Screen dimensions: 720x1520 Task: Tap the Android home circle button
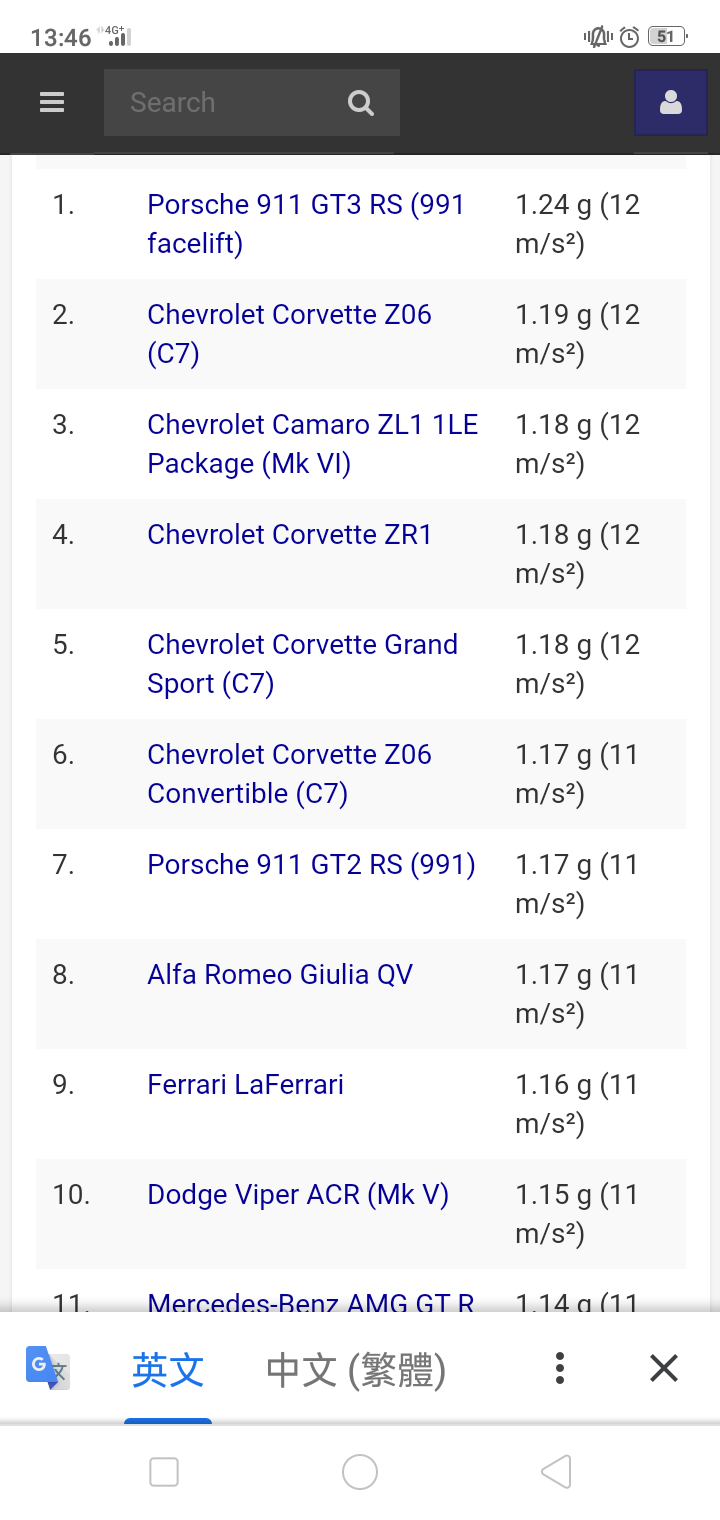tap(360, 1472)
